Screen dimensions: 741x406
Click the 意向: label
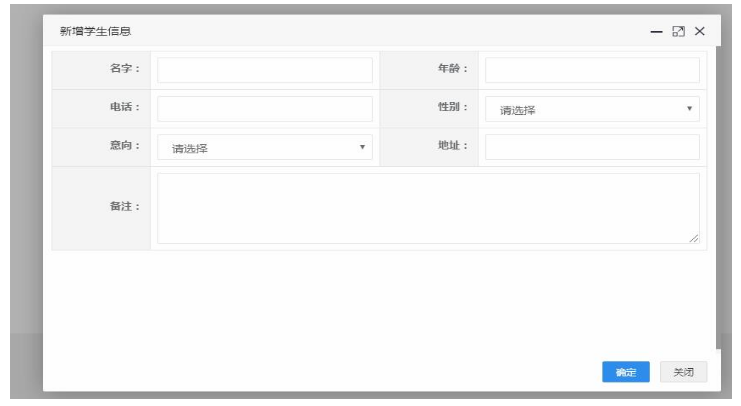click(x=125, y=145)
